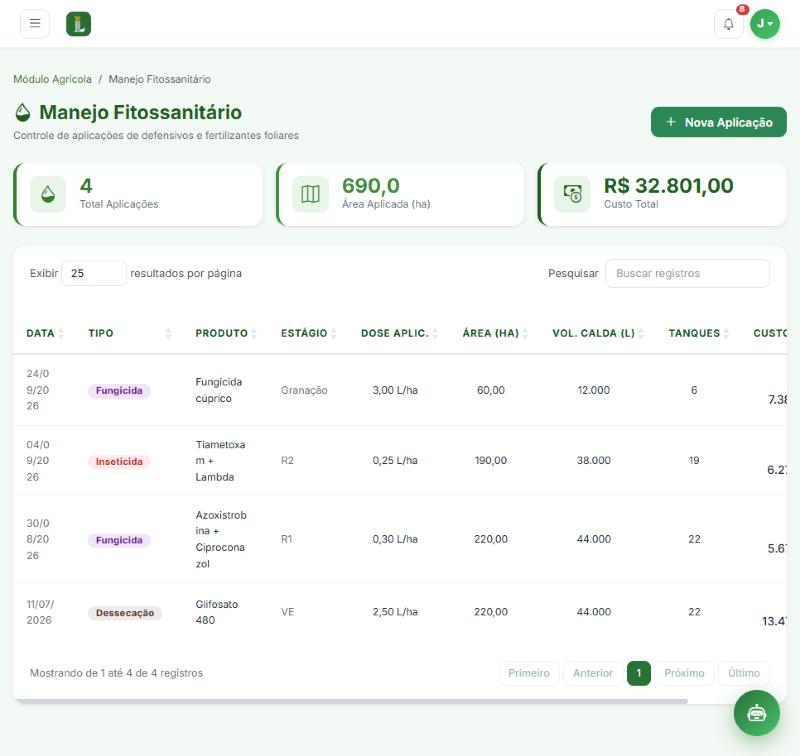Viewport: 800px width, 756px height.
Task: Click the Fungicida badge in R1 row
Action: pyautogui.click(x=119, y=540)
